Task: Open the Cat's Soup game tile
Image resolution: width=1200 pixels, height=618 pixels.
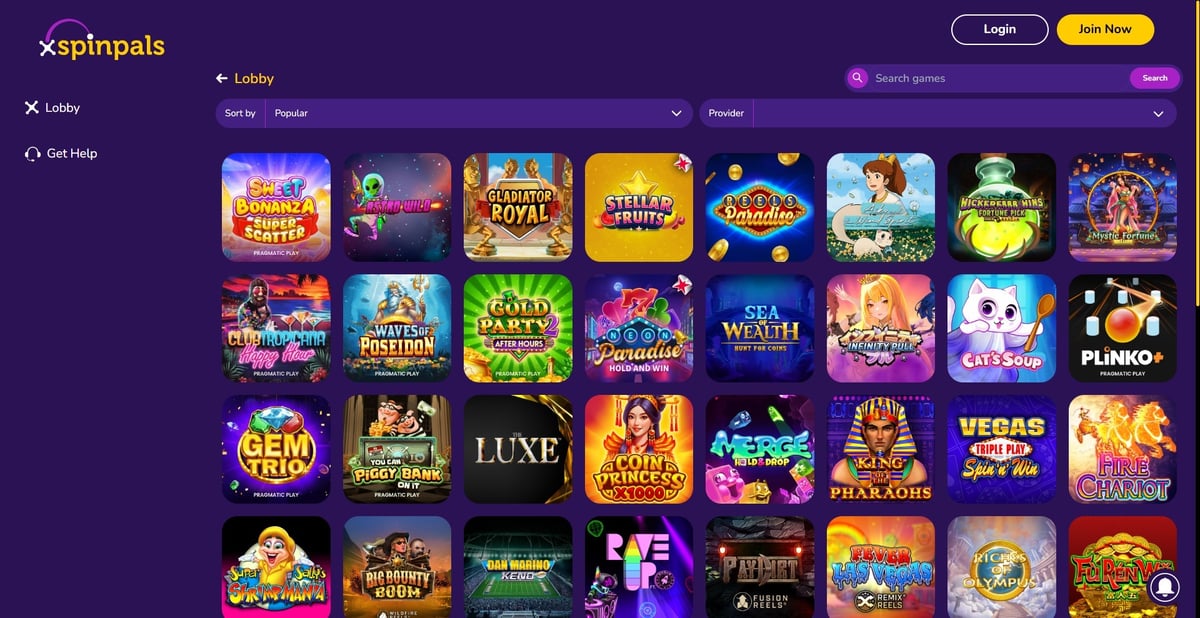Action: coord(1002,328)
